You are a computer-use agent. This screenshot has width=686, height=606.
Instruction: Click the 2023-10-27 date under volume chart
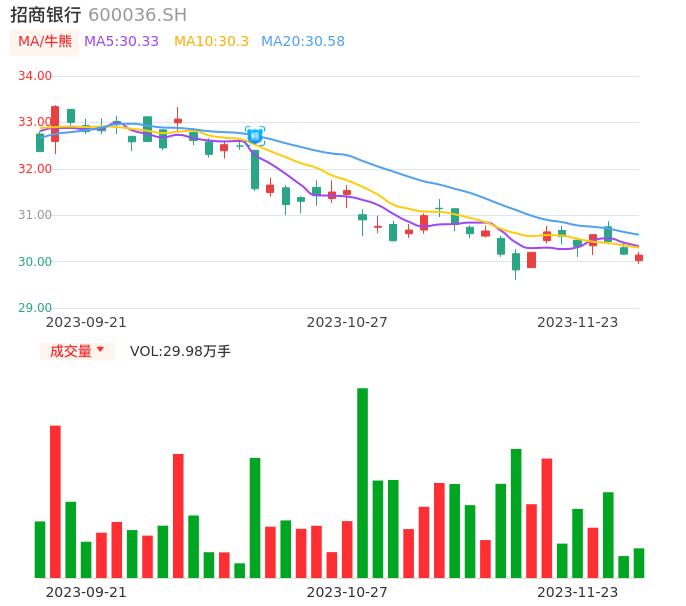[x=347, y=593]
